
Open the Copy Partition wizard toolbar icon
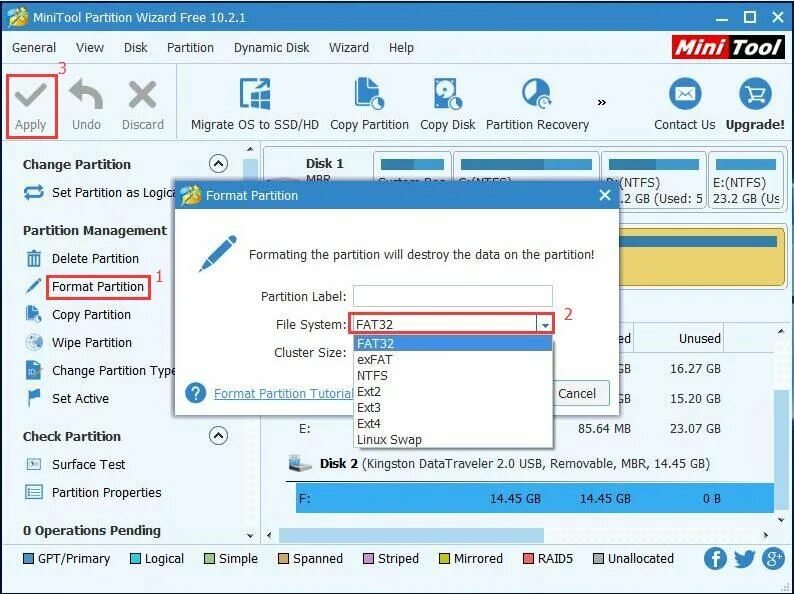click(369, 94)
